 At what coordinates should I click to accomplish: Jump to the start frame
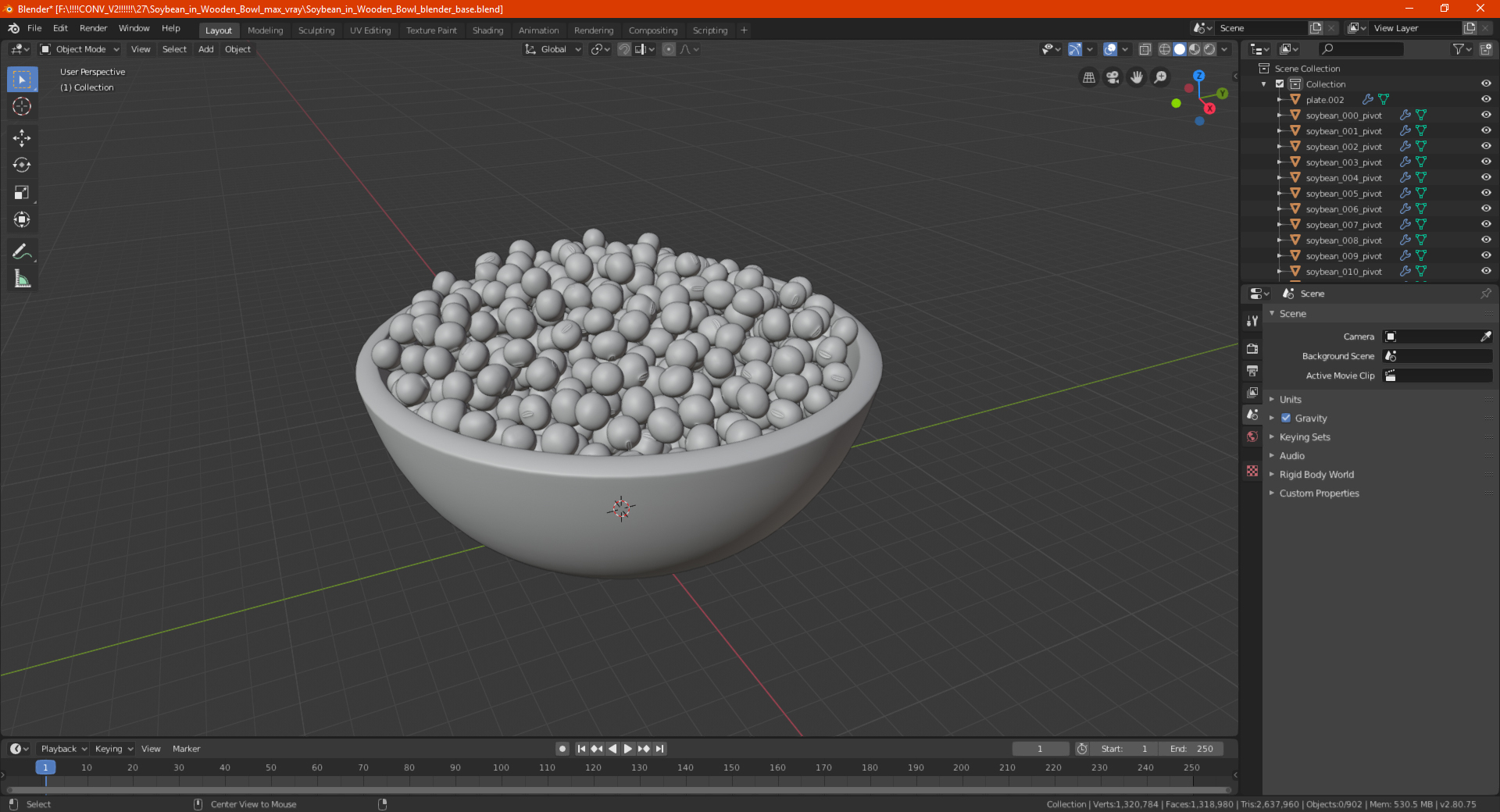[x=581, y=748]
